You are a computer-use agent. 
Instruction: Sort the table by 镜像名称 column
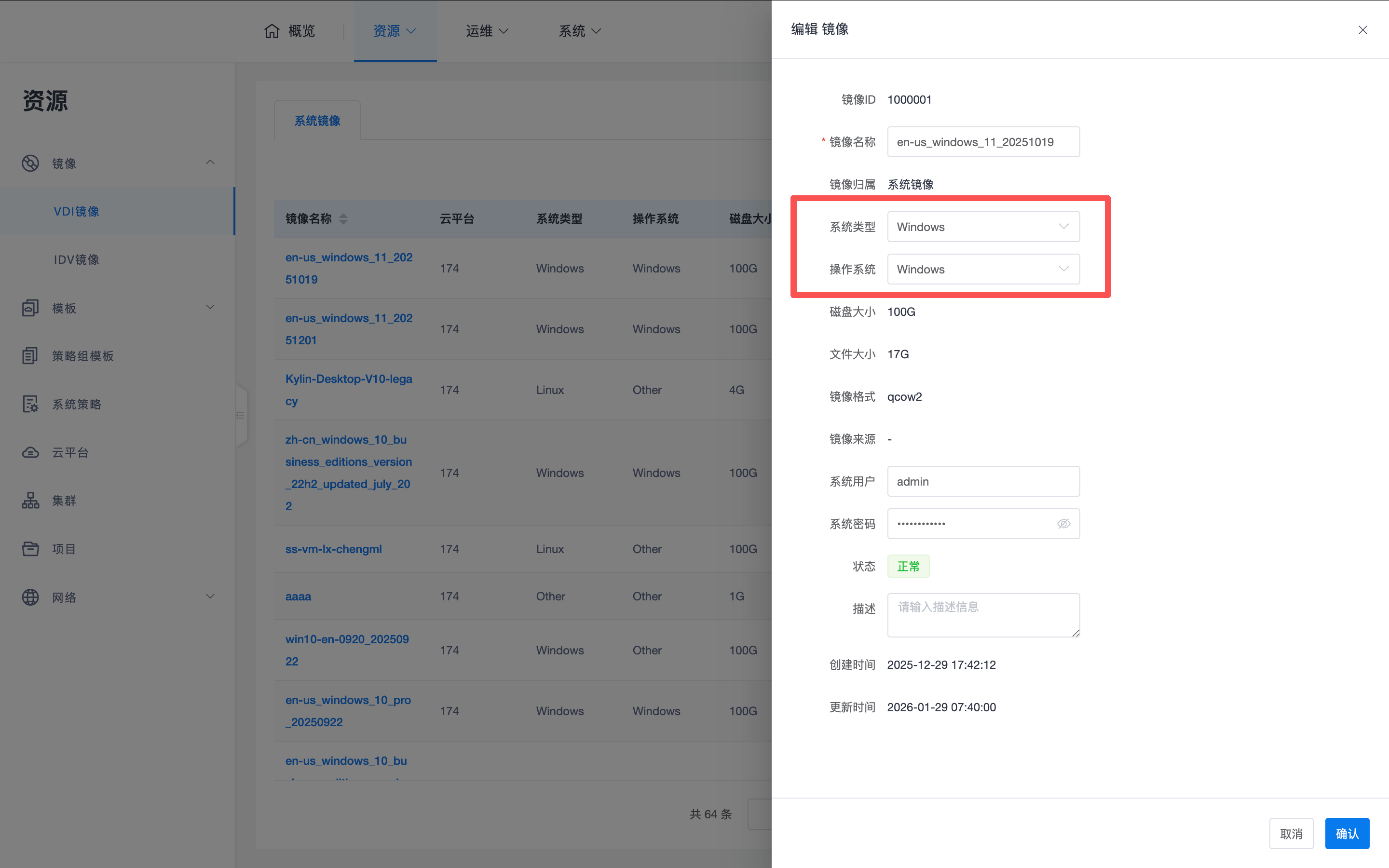coord(343,219)
